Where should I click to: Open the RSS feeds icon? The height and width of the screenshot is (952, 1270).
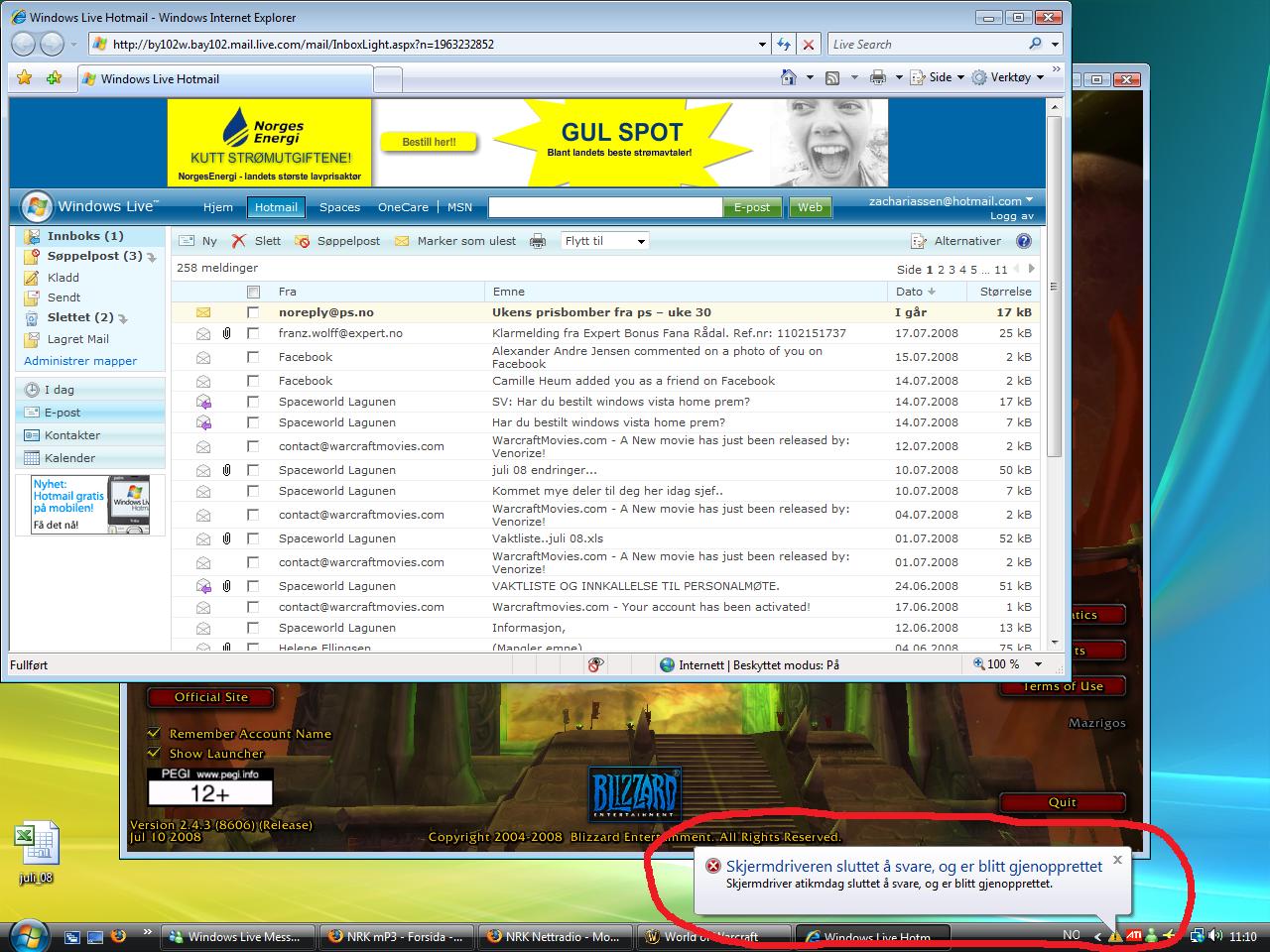coord(833,77)
